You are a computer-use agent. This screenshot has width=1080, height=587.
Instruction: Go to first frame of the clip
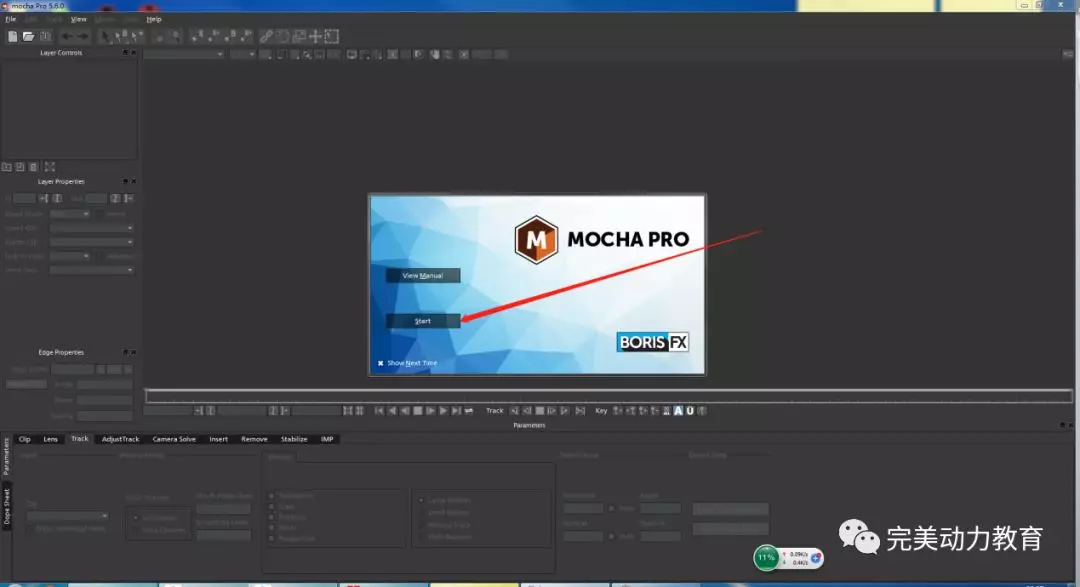pos(379,411)
